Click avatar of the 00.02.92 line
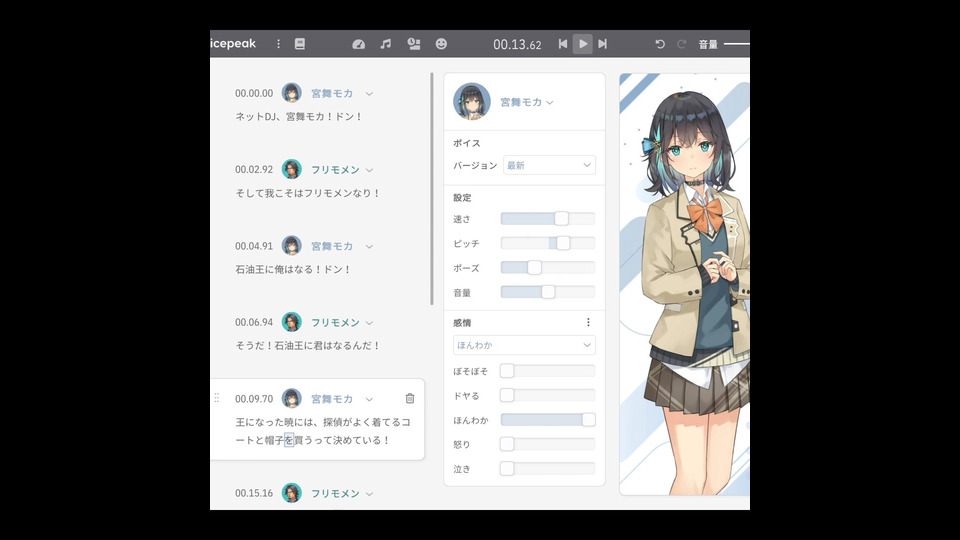Viewport: 960px width, 540px height. [x=291, y=170]
